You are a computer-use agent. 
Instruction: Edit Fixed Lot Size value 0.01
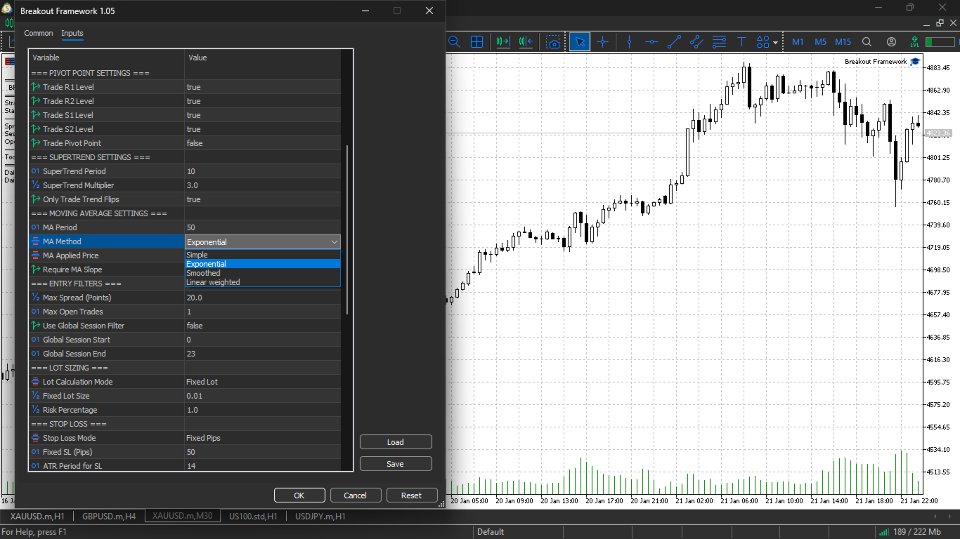[x=262, y=396]
